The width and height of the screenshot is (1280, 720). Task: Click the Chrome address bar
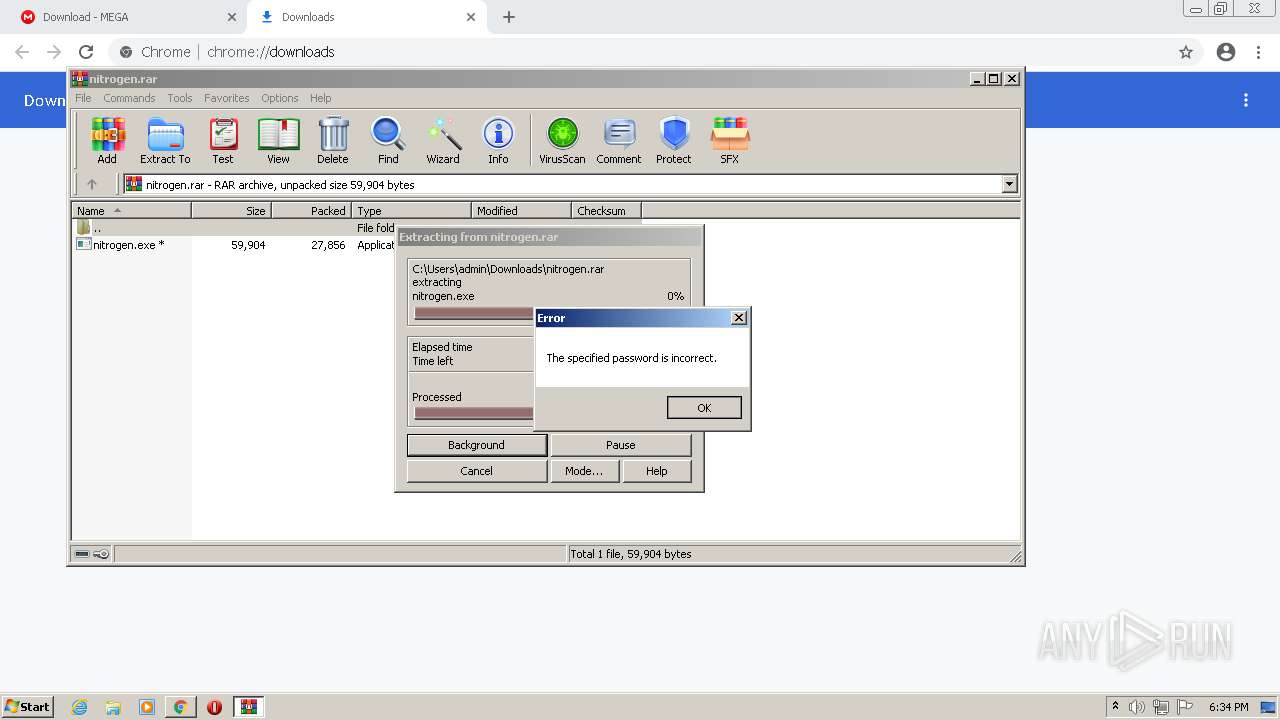(x=640, y=52)
